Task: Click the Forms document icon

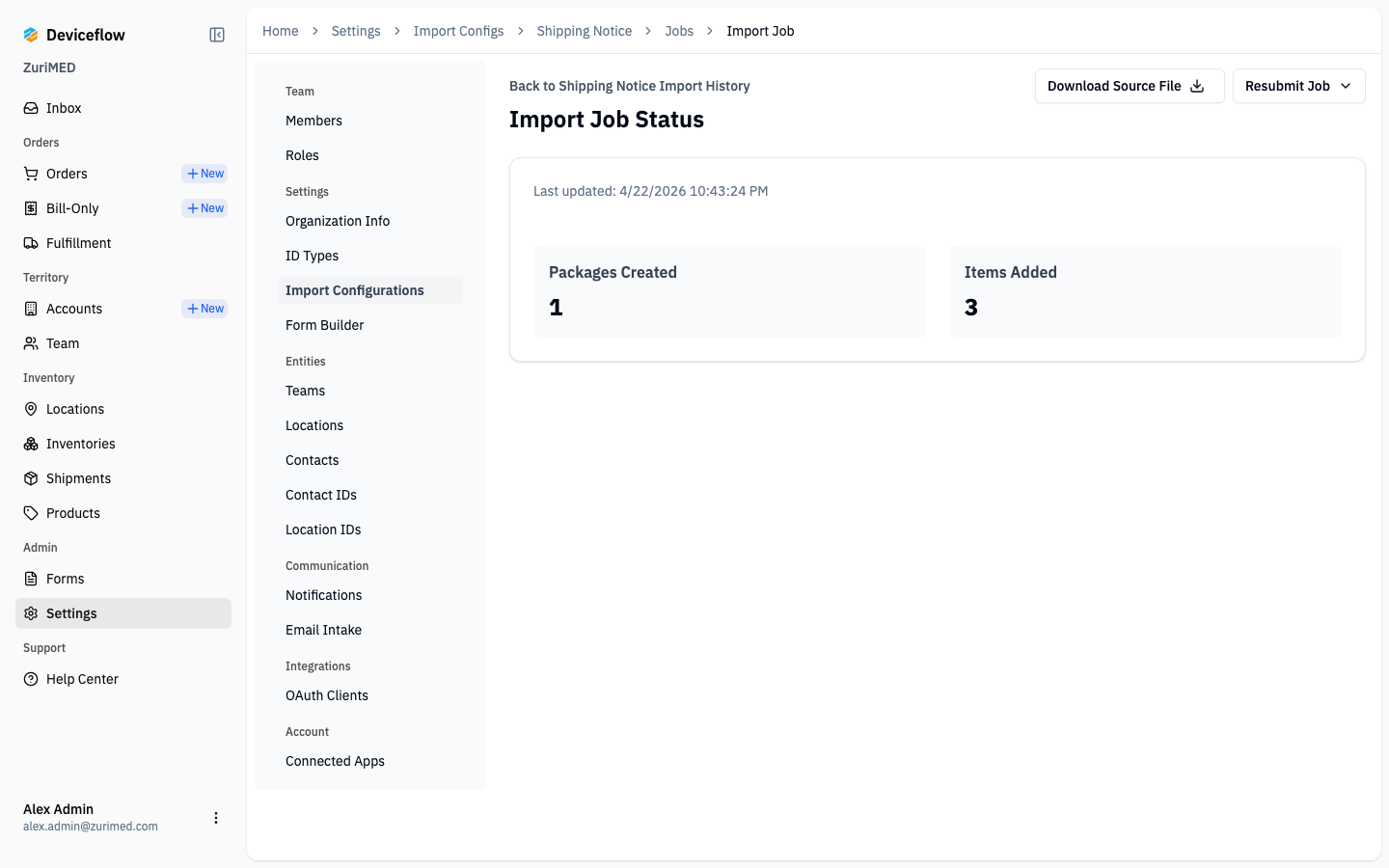Action: point(31,579)
